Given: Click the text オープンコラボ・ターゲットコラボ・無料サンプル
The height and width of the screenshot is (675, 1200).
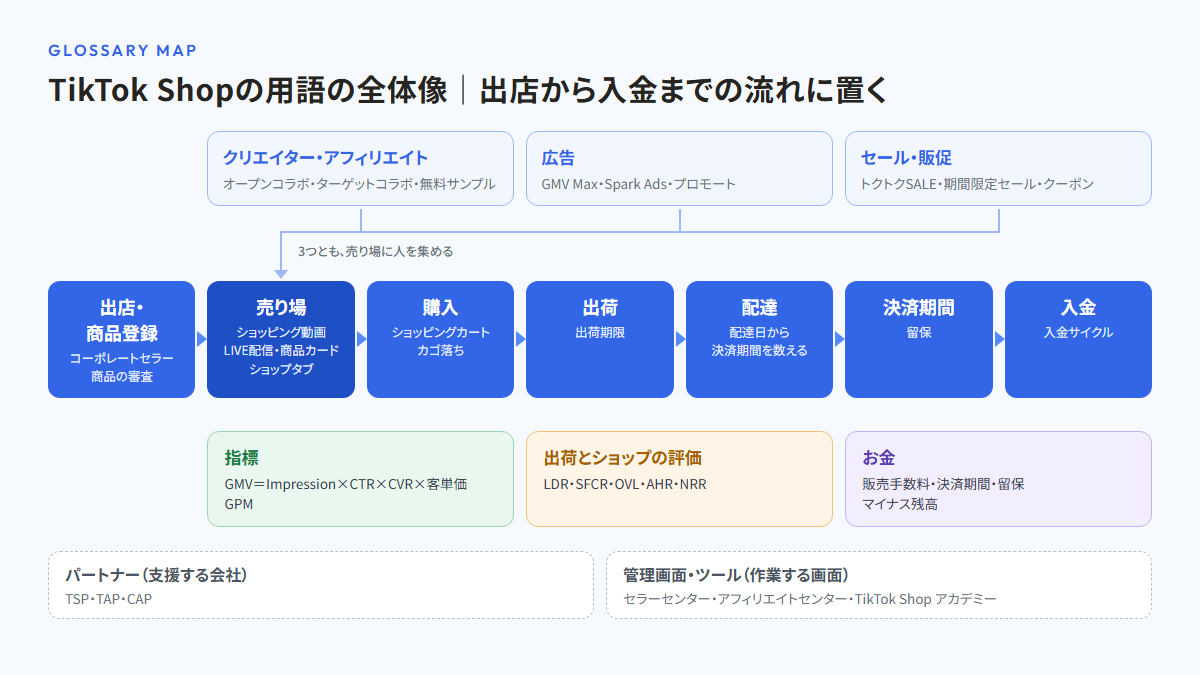Looking at the screenshot, I should tap(359, 184).
